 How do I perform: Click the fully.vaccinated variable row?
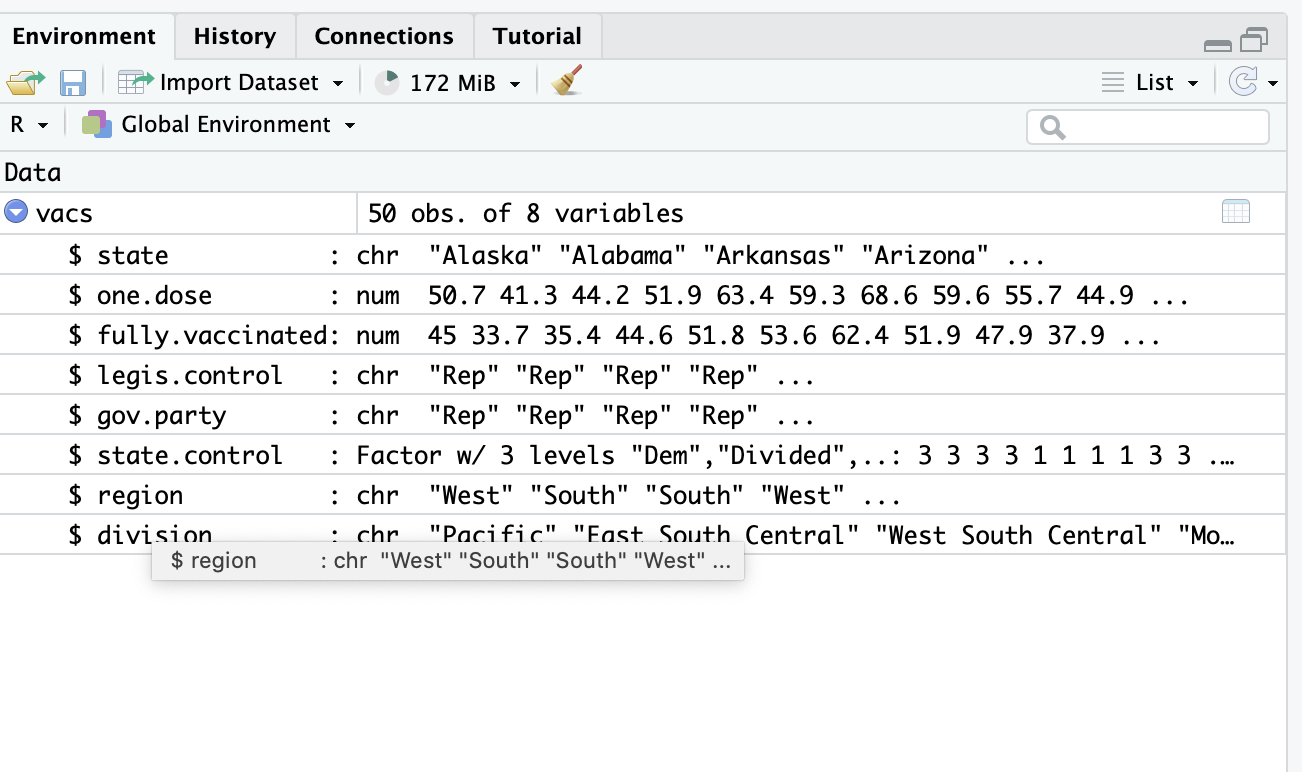pyautogui.click(x=212, y=336)
